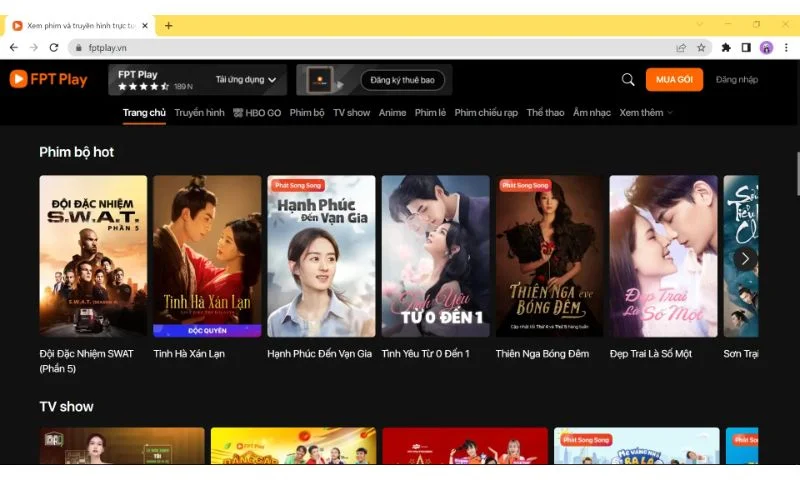Click the FPT Play logo
The height and width of the screenshot is (480, 800).
(48, 80)
